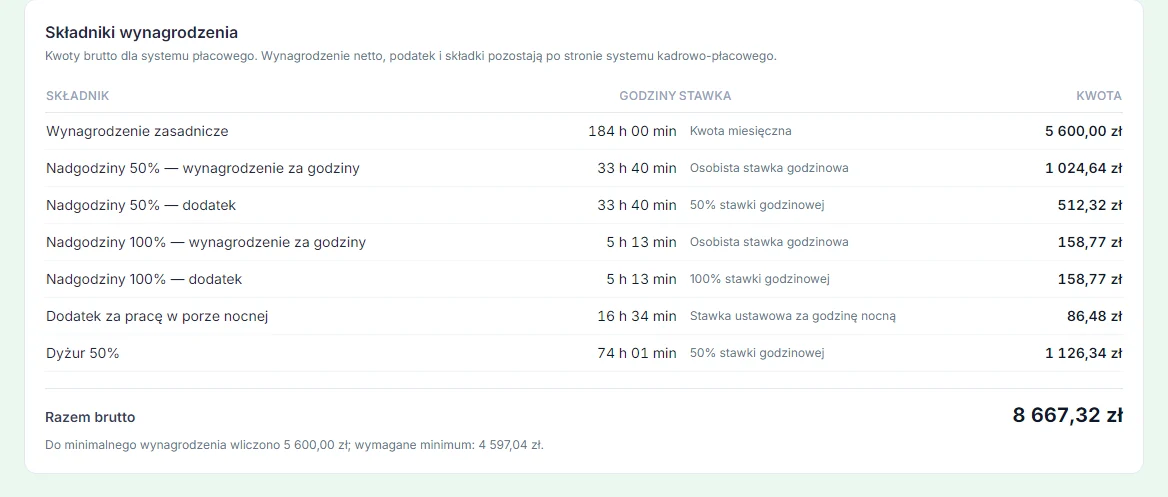Click the 'STAWKA' column header
Image resolution: width=1168 pixels, height=497 pixels.
pos(705,96)
